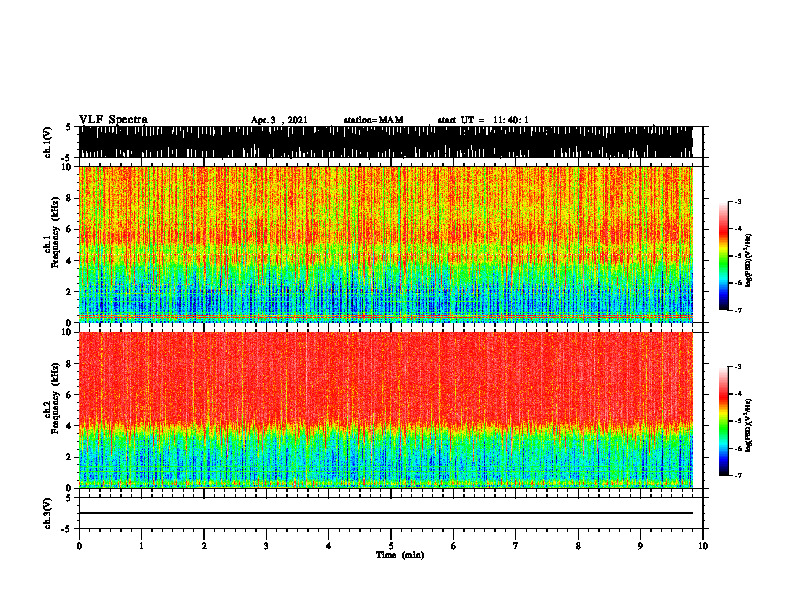The width and height of the screenshot is (792, 612).
Task: Click the "station=MAM" header label
Action: tap(373, 120)
